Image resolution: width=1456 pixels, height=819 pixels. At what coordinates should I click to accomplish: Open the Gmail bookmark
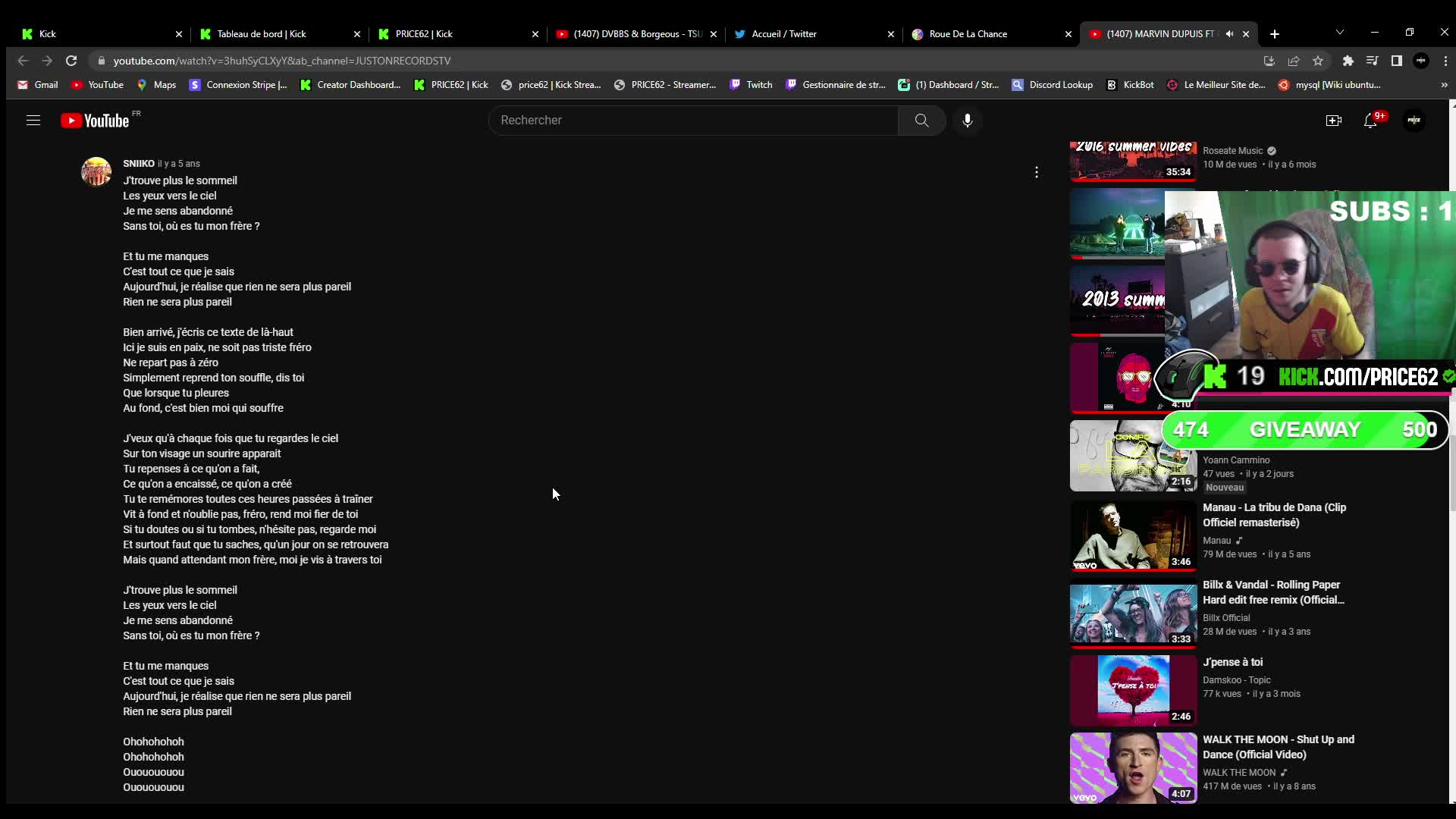(x=38, y=85)
